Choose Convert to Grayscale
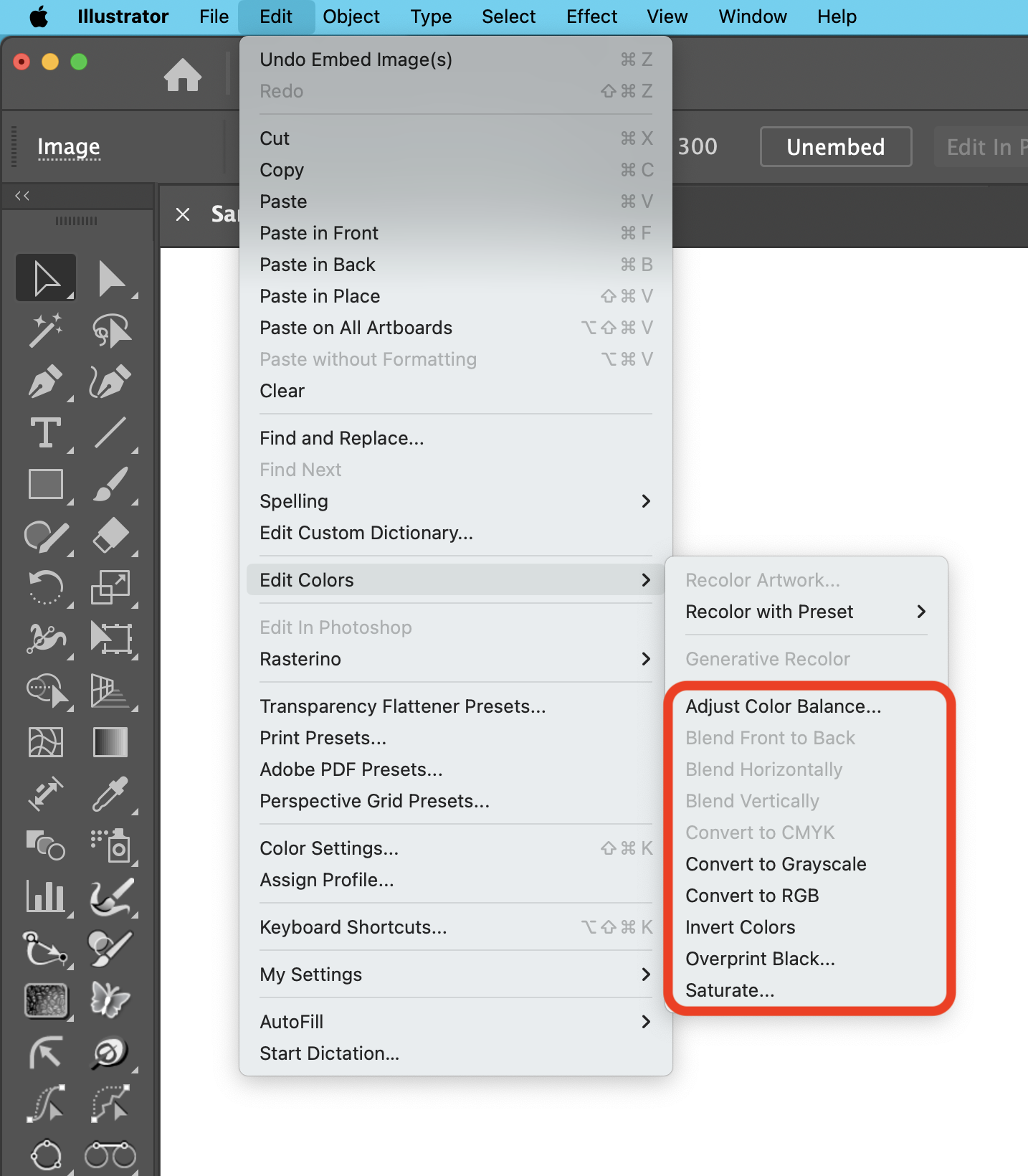Viewport: 1028px width, 1176px height. point(776,864)
